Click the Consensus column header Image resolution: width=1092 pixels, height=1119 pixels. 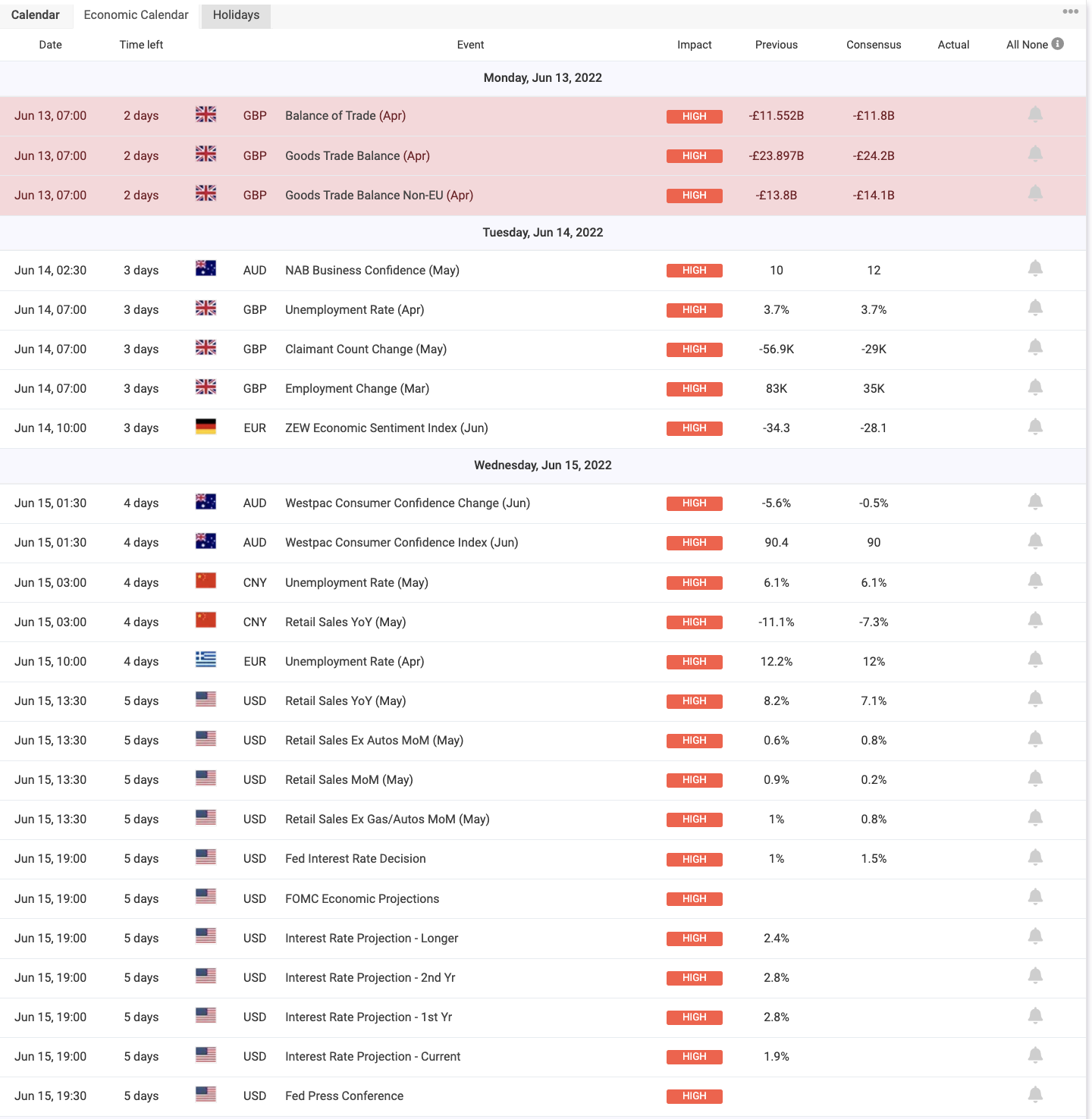click(874, 45)
